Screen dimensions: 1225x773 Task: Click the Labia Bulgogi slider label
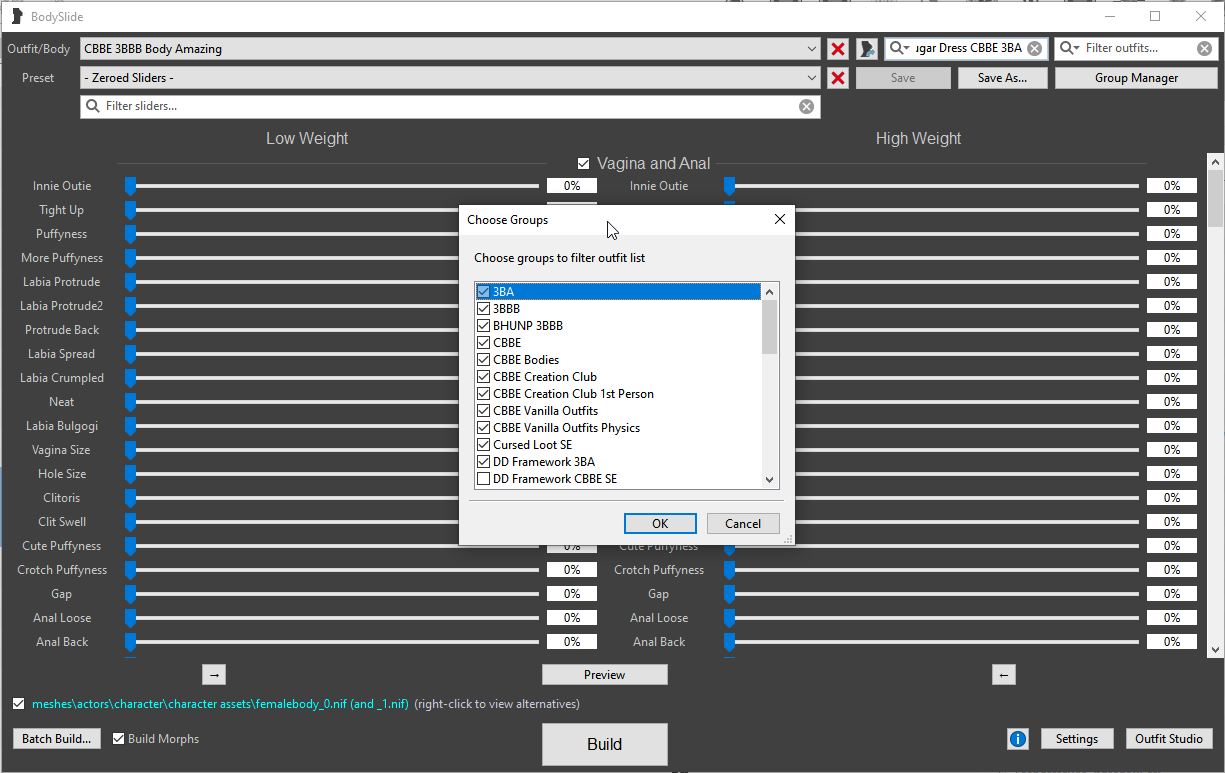pos(62,426)
